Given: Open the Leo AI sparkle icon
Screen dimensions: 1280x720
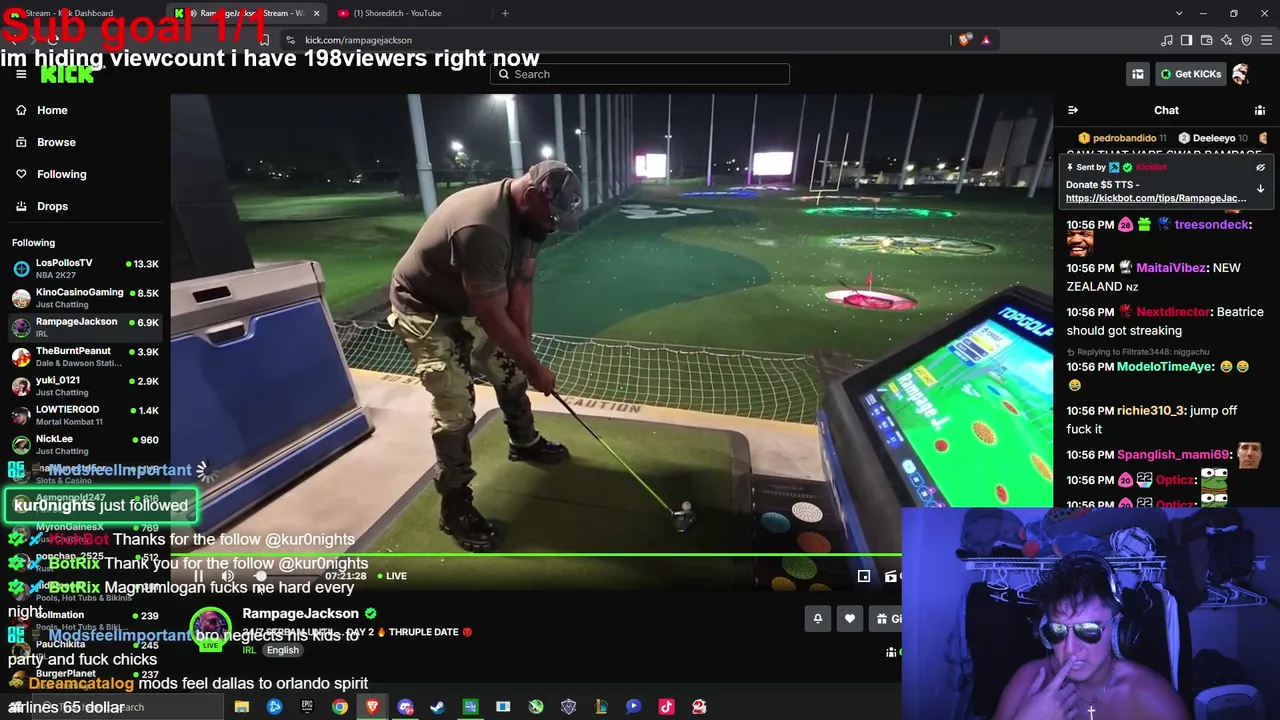Looking at the screenshot, I should pyautogui.click(x=1227, y=40).
